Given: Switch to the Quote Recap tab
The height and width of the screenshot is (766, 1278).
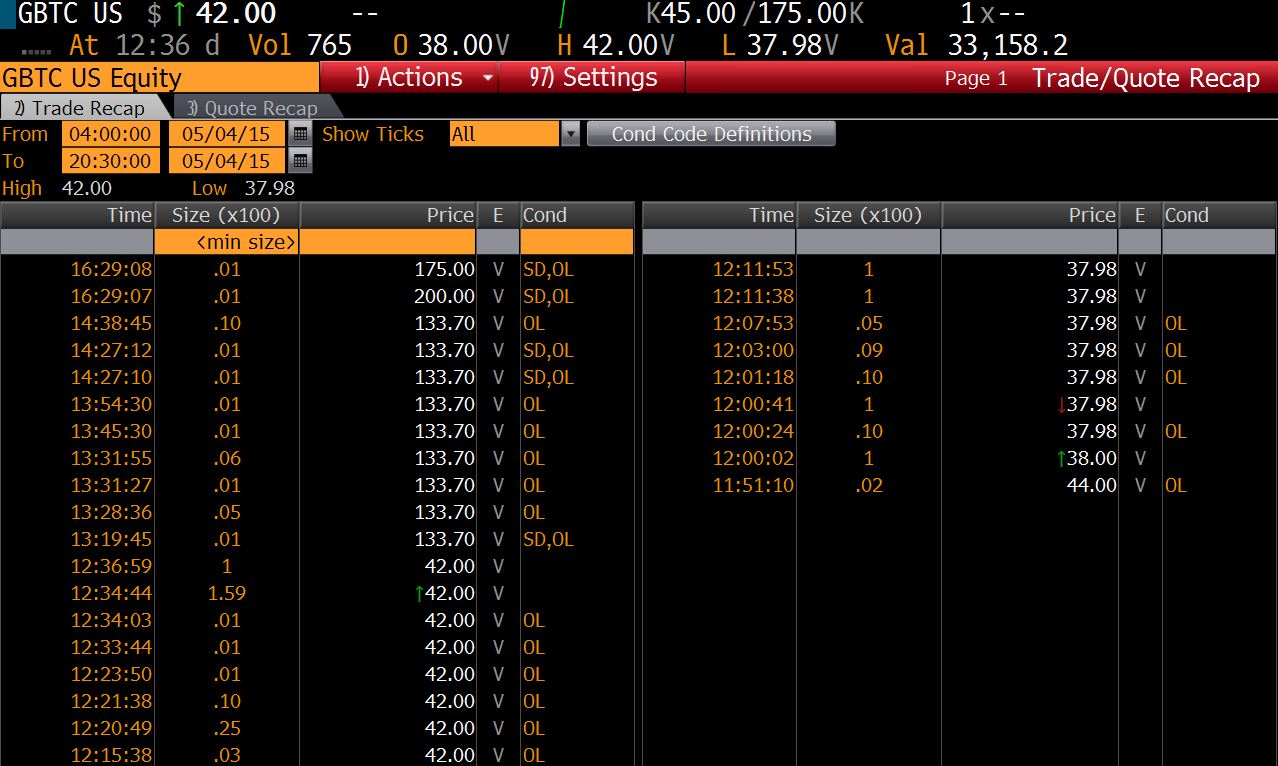Looking at the screenshot, I should pyautogui.click(x=252, y=108).
